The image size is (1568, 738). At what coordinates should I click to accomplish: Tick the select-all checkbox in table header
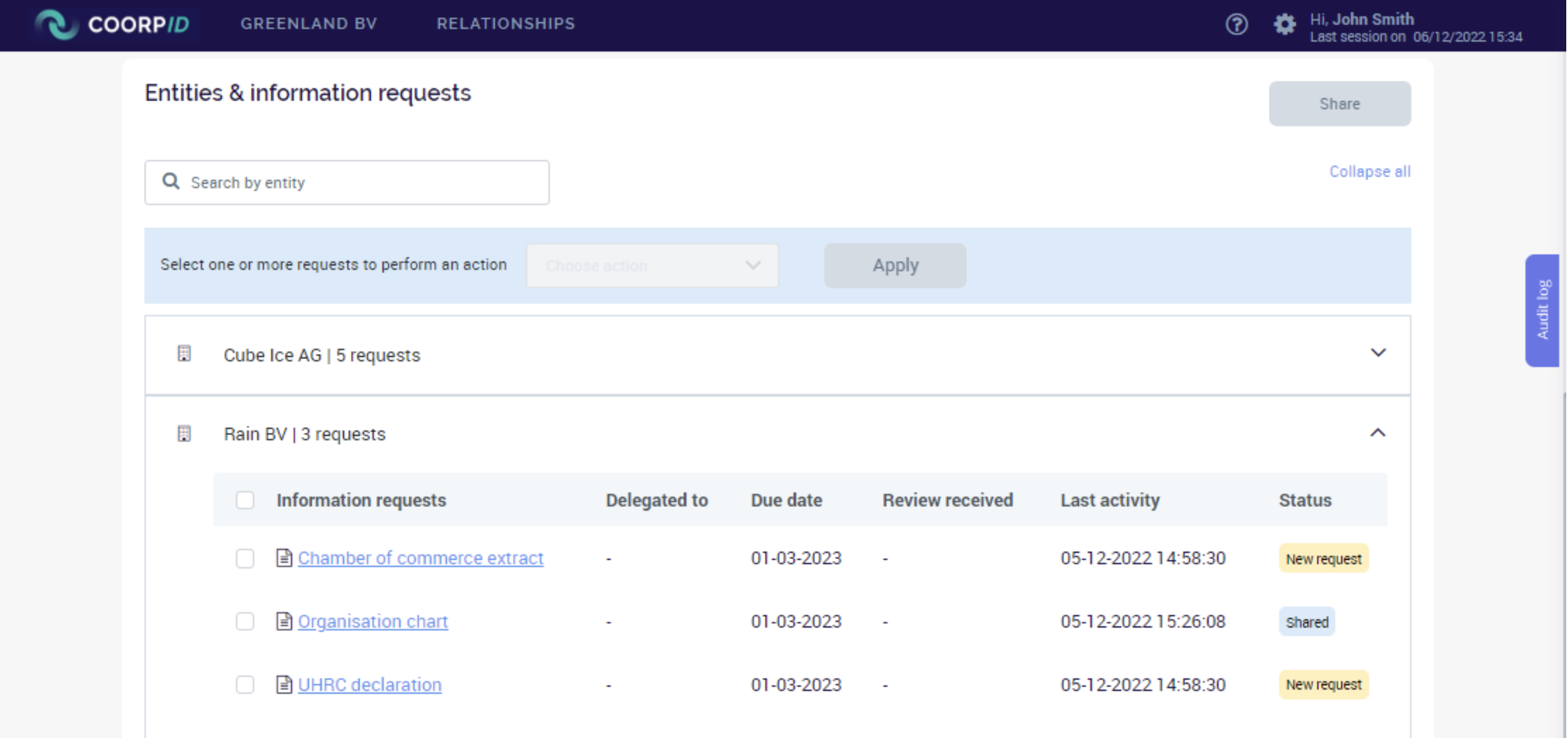click(x=245, y=500)
